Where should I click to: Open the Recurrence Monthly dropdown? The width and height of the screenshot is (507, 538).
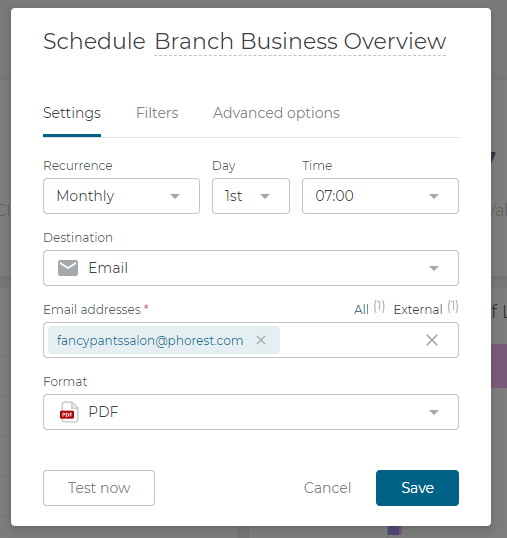click(121, 196)
